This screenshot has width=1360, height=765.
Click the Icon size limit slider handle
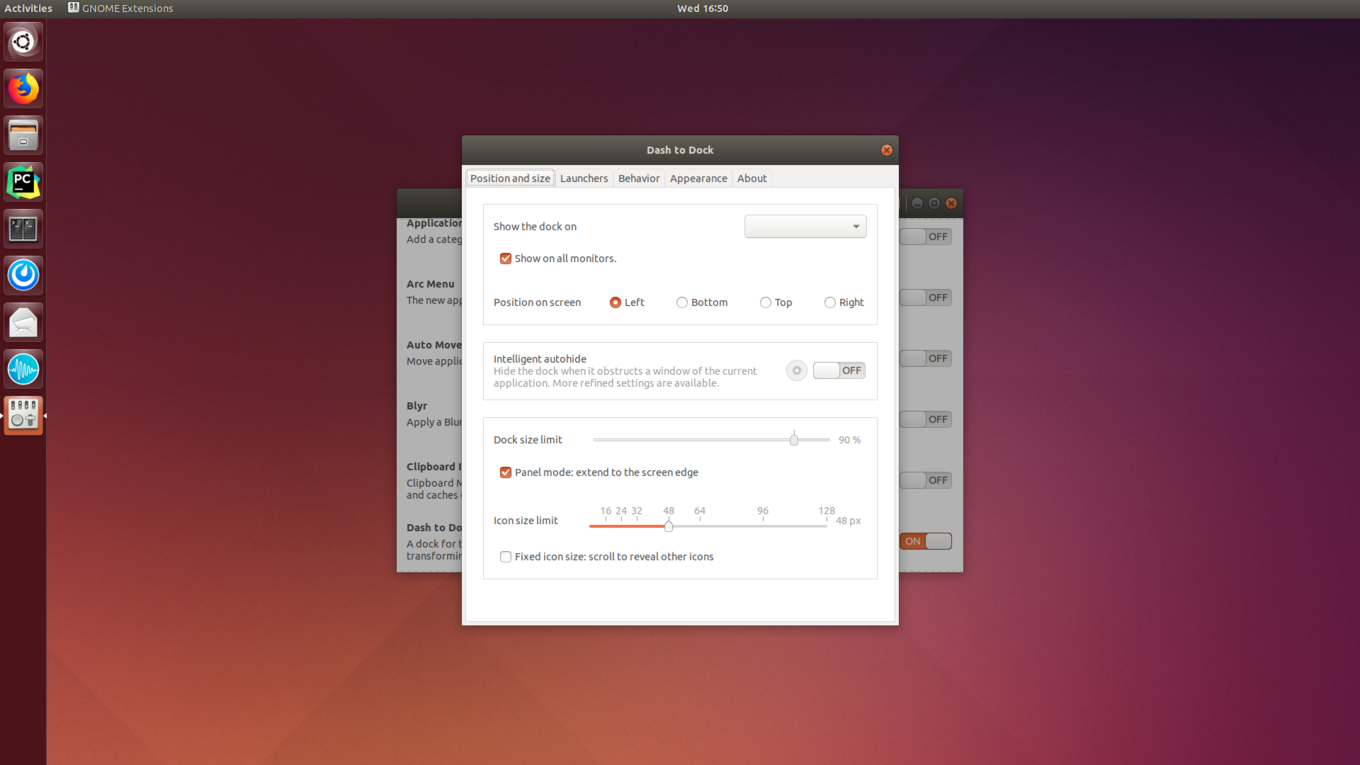(x=669, y=526)
